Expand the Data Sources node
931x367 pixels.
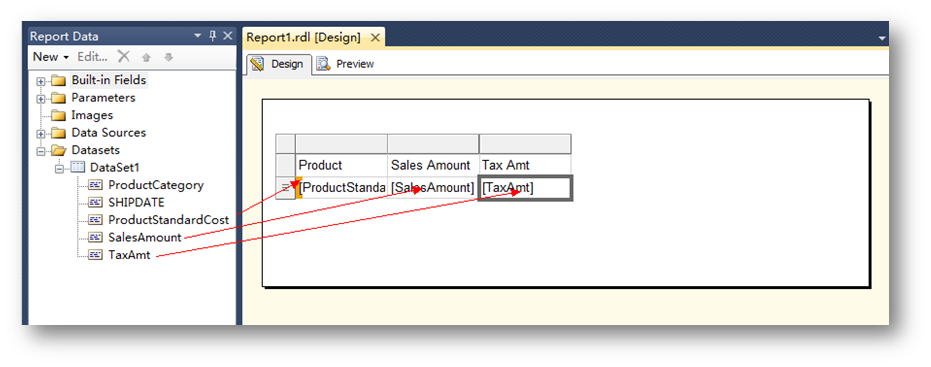coord(40,134)
